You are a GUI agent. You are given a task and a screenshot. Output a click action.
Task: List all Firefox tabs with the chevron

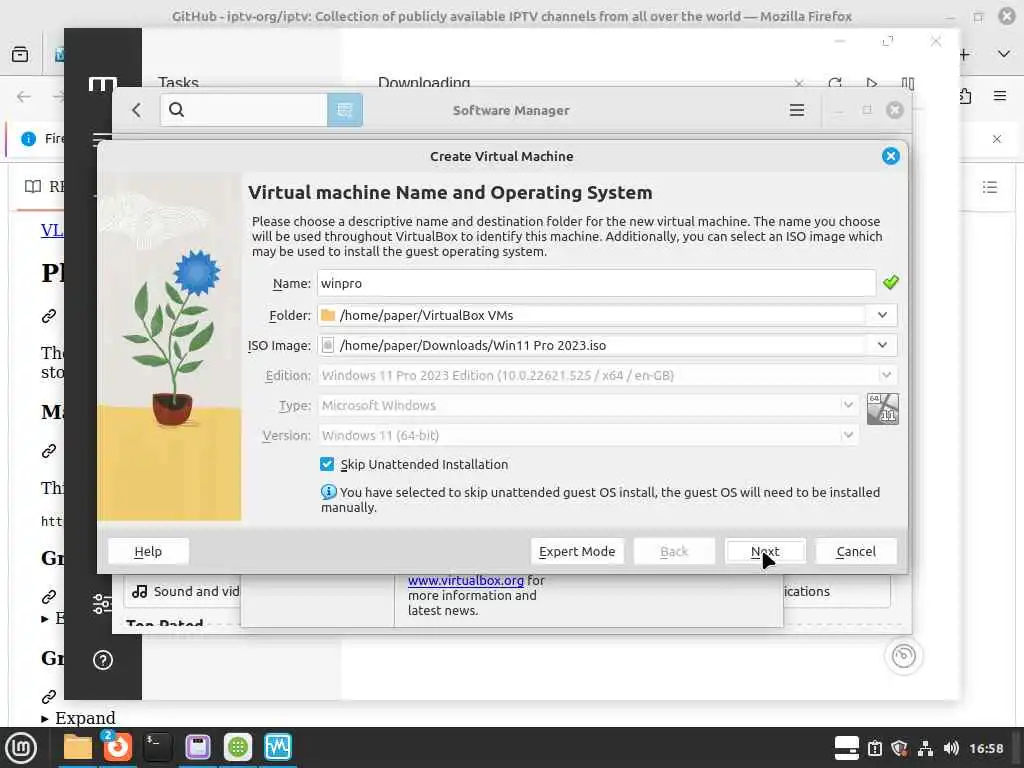tap(1004, 54)
